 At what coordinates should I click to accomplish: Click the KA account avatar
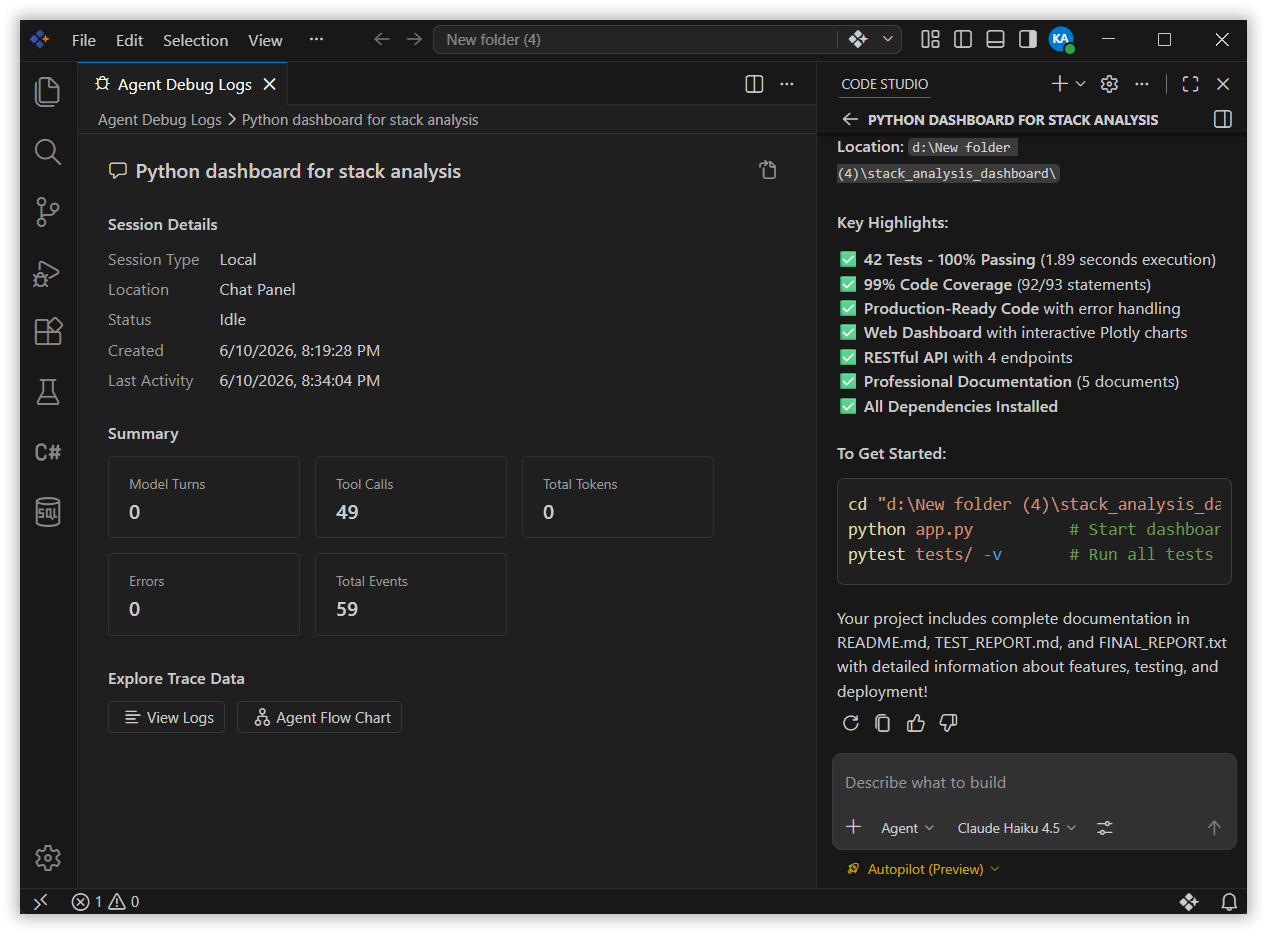[1061, 39]
